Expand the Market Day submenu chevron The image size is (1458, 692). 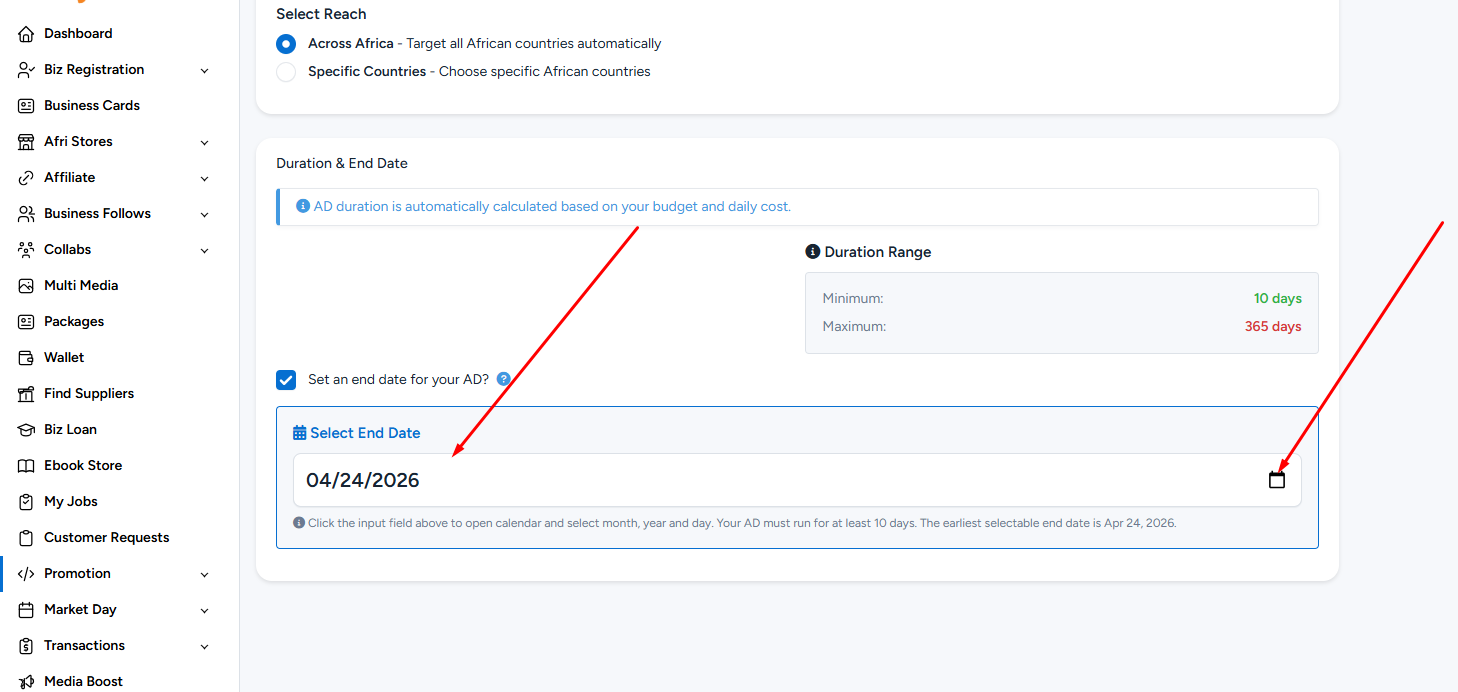tap(204, 611)
